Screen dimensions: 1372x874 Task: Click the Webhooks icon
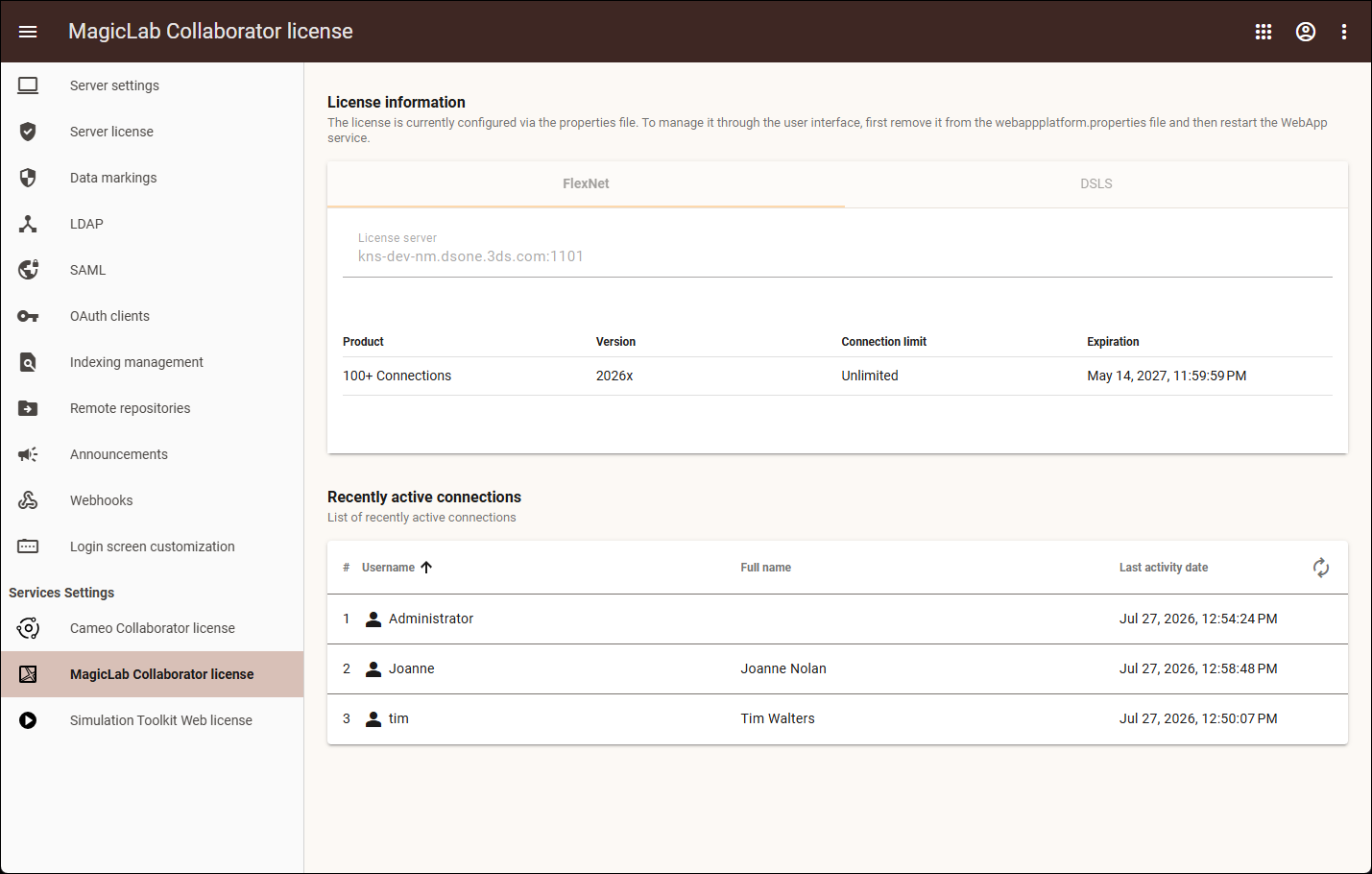28,500
